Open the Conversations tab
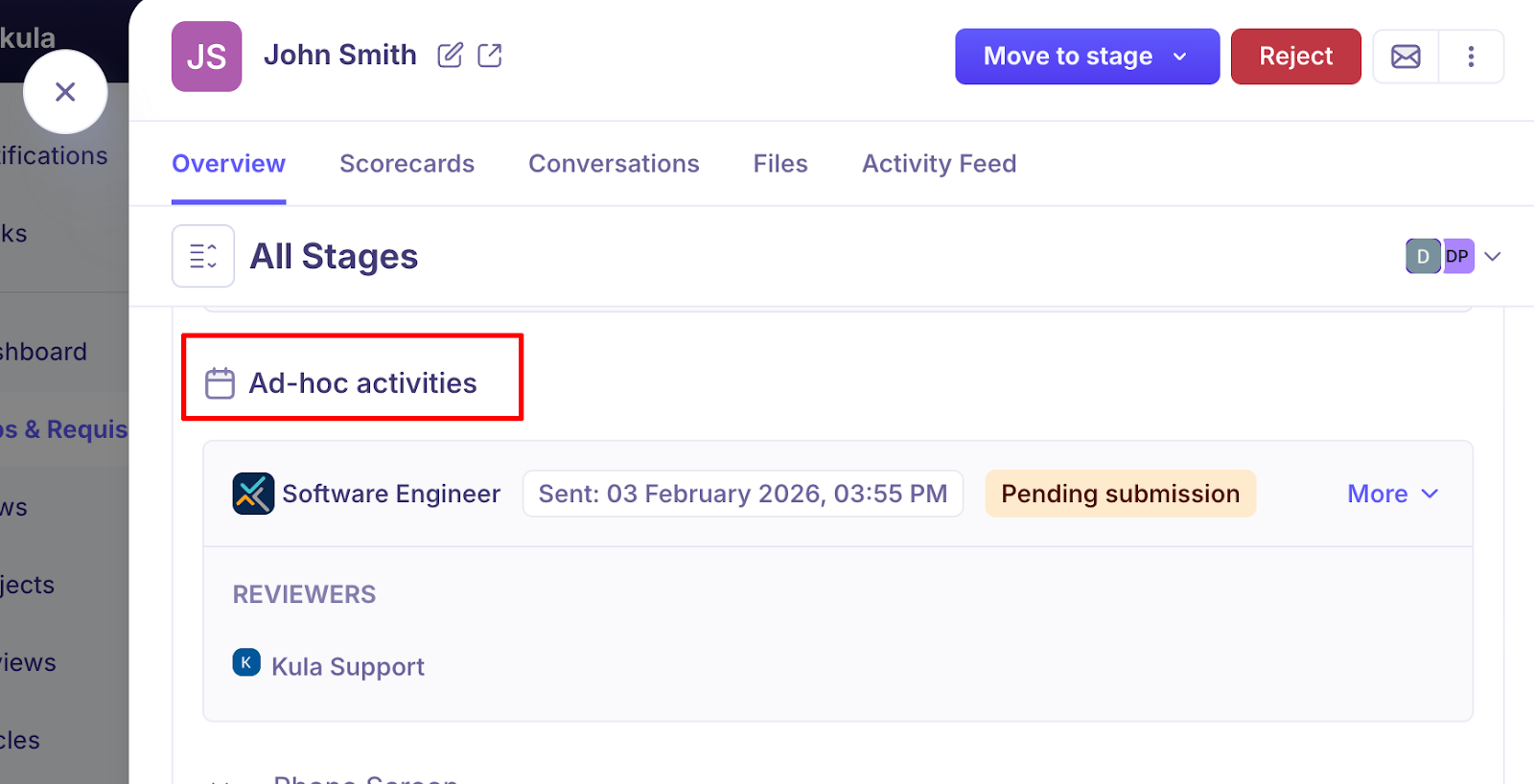Screen dimensions: 1534x784 614,164
